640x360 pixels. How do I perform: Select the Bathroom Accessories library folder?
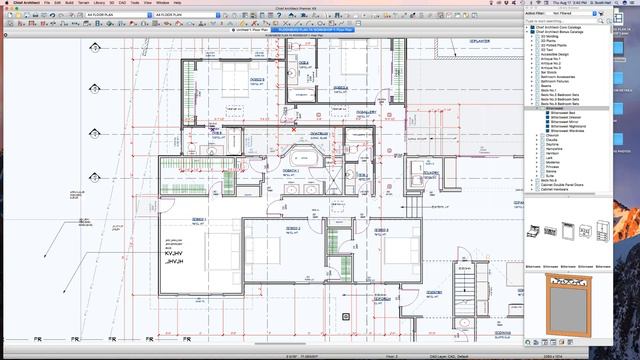pyautogui.click(x=558, y=77)
